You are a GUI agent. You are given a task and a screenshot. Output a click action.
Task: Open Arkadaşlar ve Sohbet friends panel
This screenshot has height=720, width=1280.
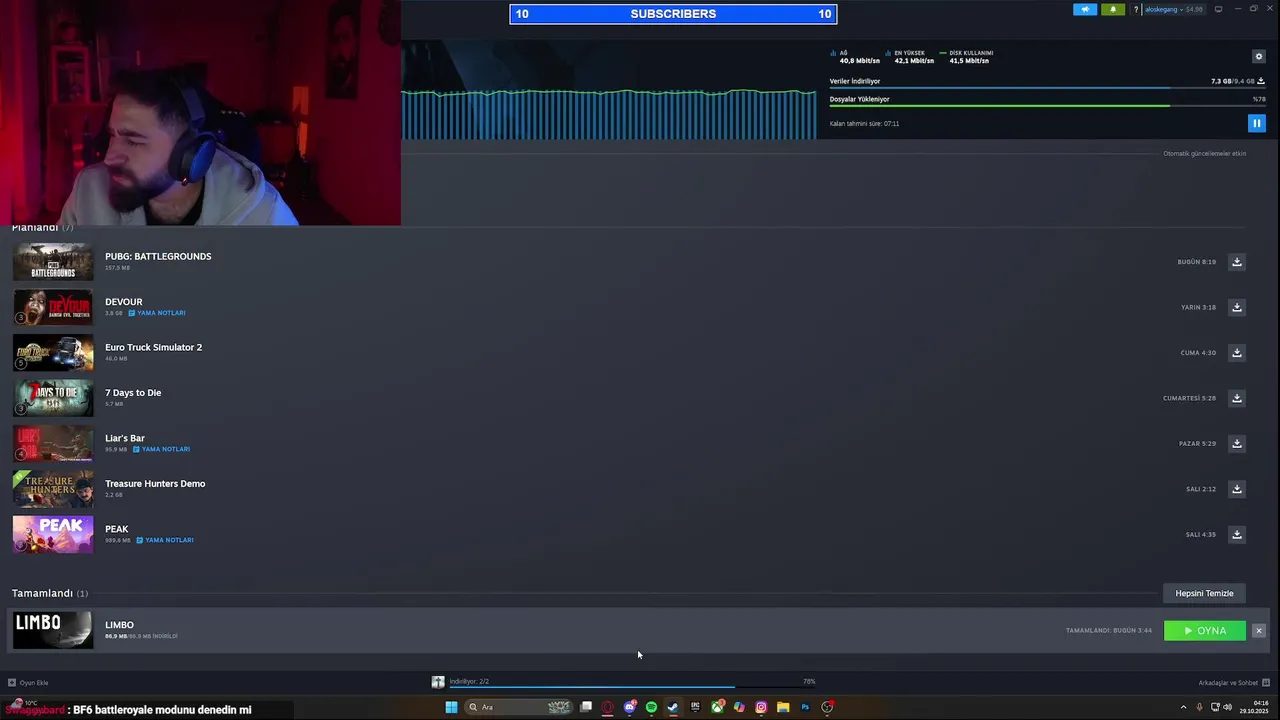(1234, 683)
